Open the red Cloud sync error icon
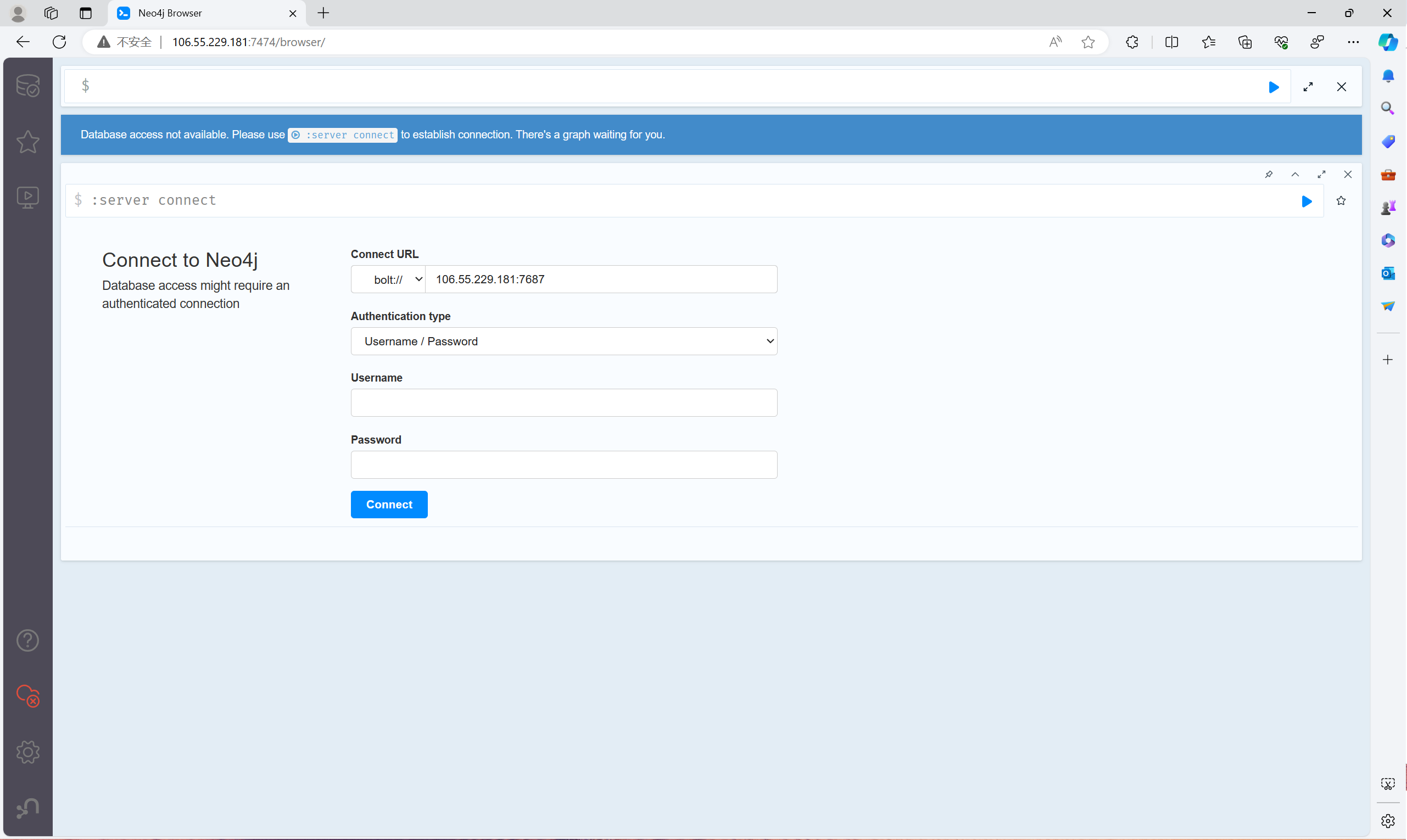This screenshot has width=1407, height=840. pos(28,696)
